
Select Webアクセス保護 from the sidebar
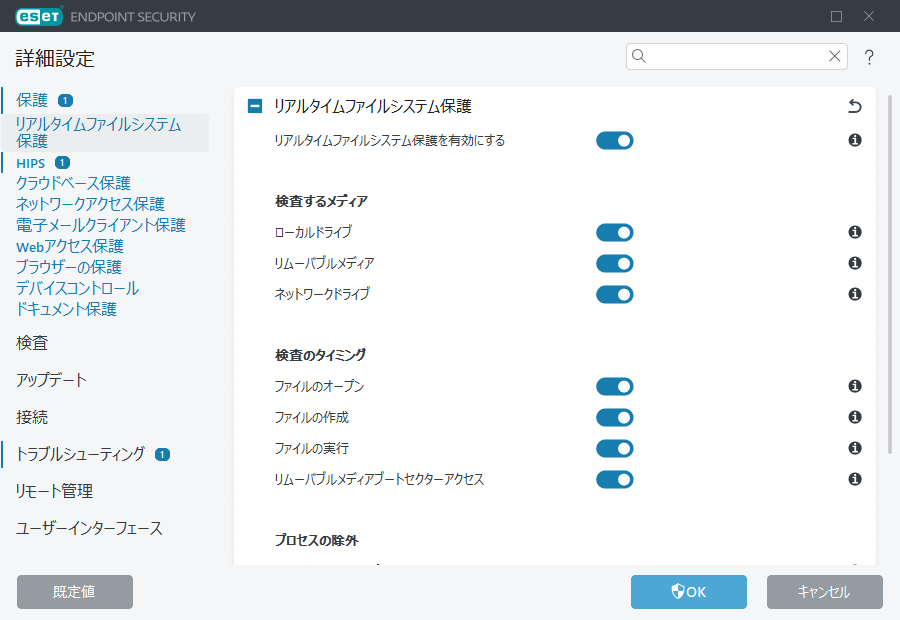[69, 246]
